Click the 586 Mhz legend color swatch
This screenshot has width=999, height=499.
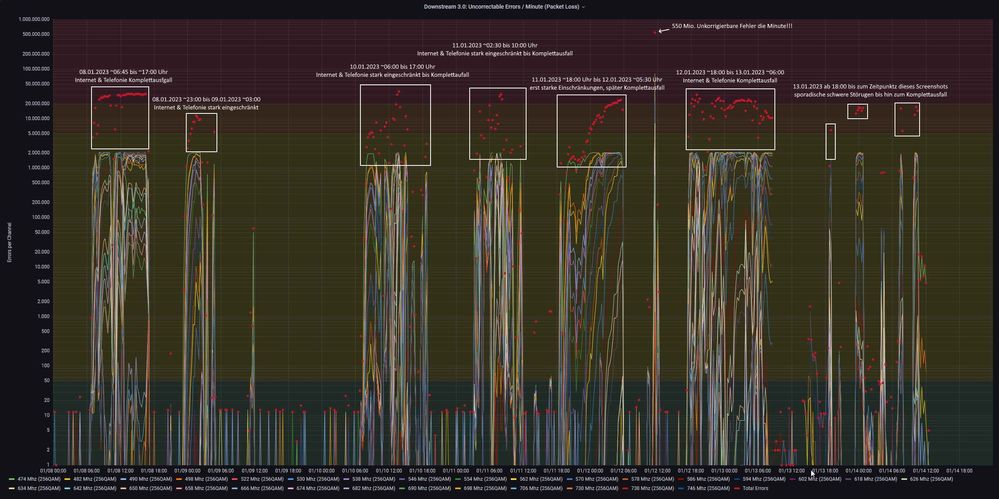680,479
